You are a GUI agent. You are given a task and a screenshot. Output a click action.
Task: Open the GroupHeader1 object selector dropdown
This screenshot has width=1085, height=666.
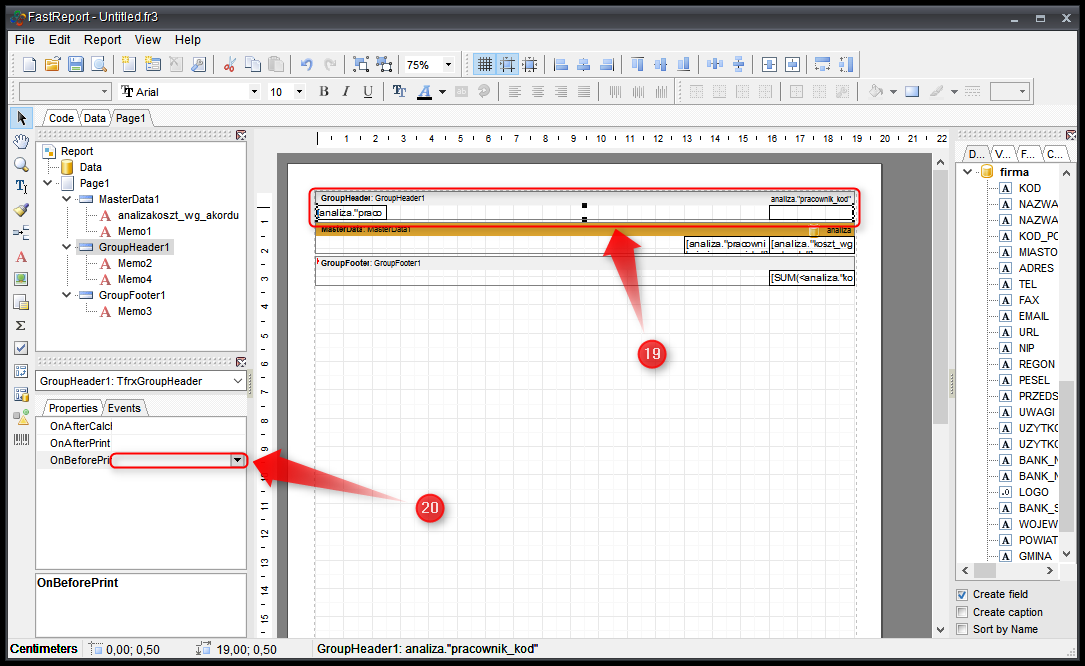[237, 381]
